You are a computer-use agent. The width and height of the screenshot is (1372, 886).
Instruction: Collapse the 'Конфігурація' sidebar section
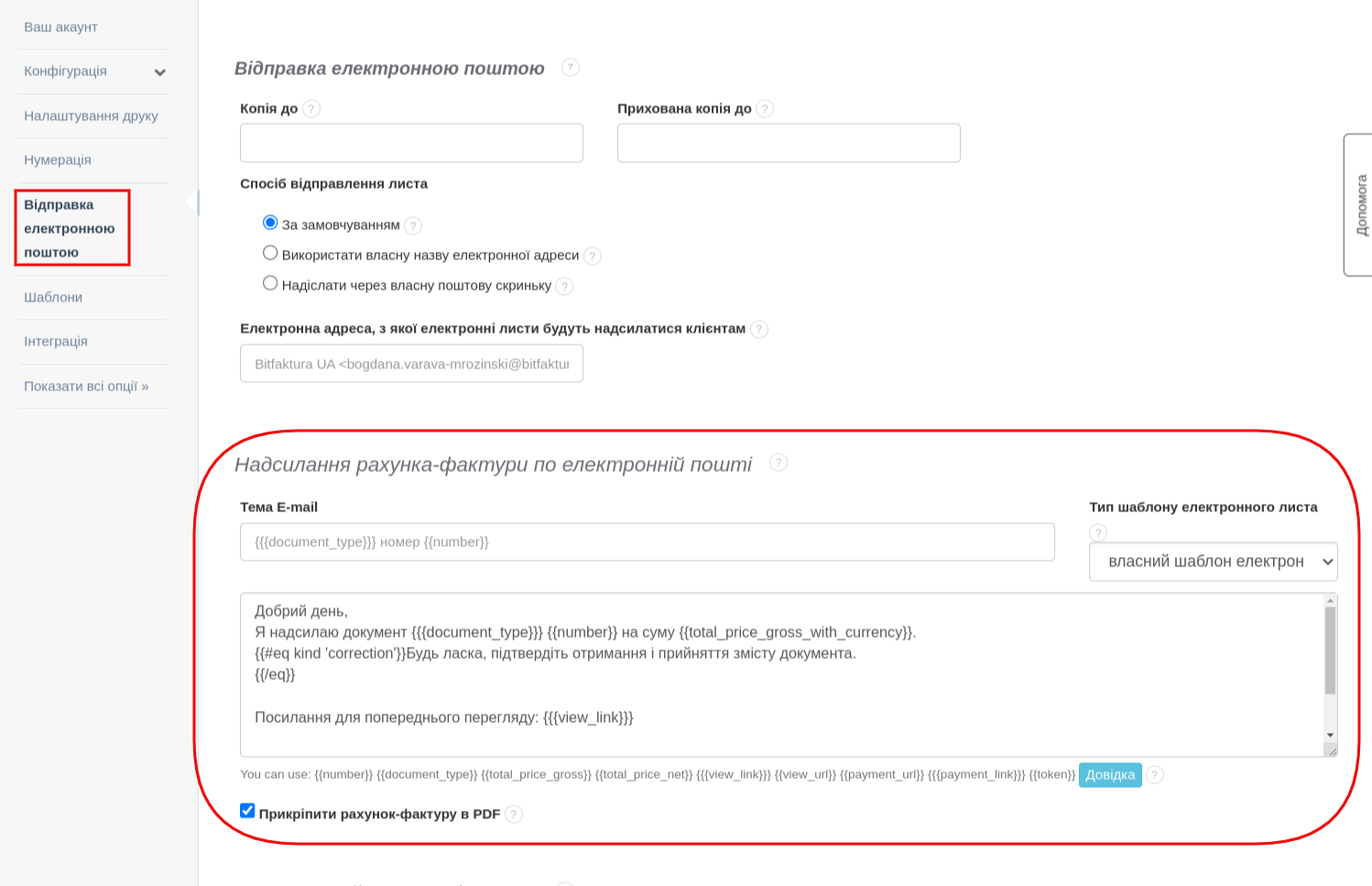click(159, 71)
